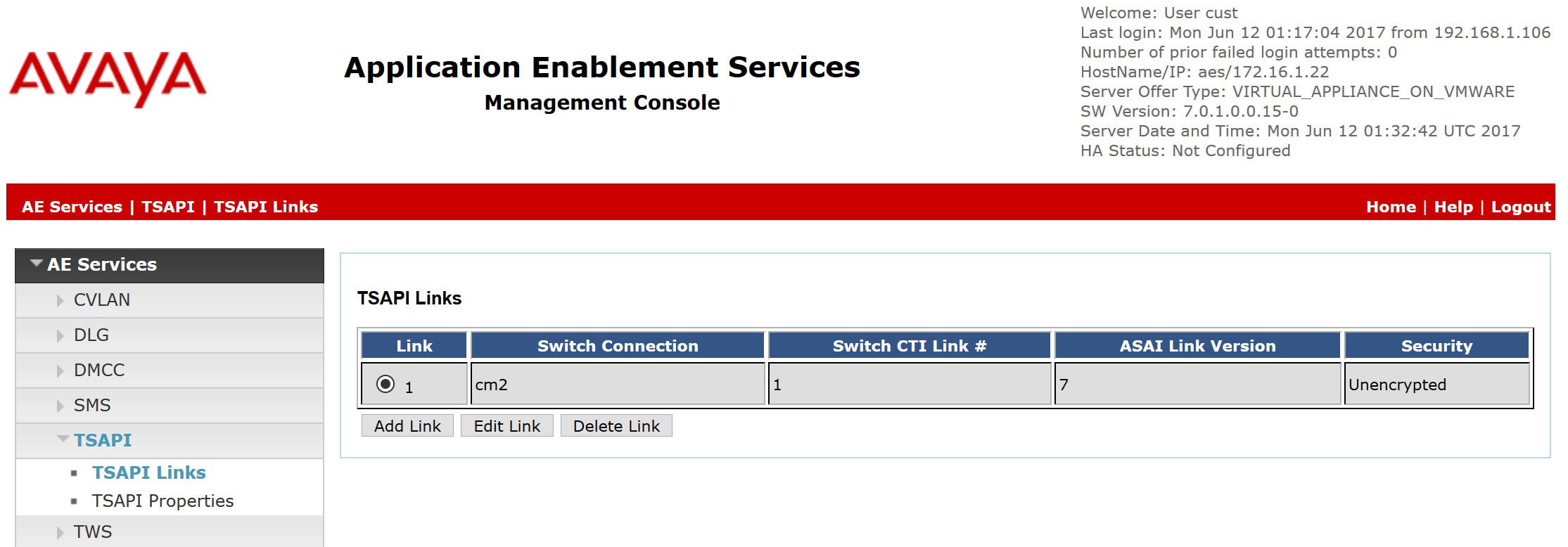This screenshot has height=547, width=1568.
Task: Click the HostName/IP aes/172.16.1.22 text
Action: pyautogui.click(x=1205, y=72)
